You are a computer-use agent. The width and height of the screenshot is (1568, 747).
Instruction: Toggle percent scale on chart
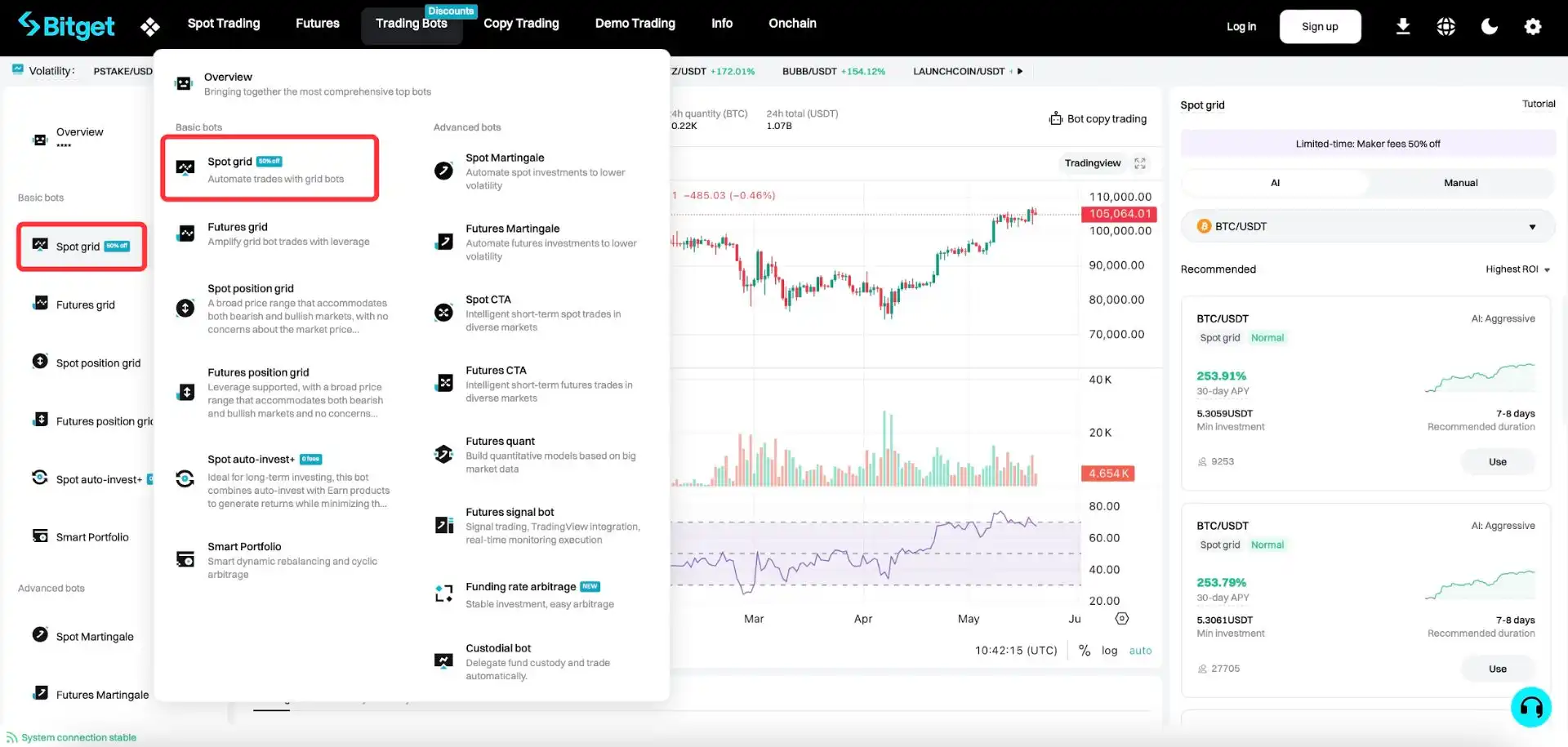click(x=1085, y=651)
